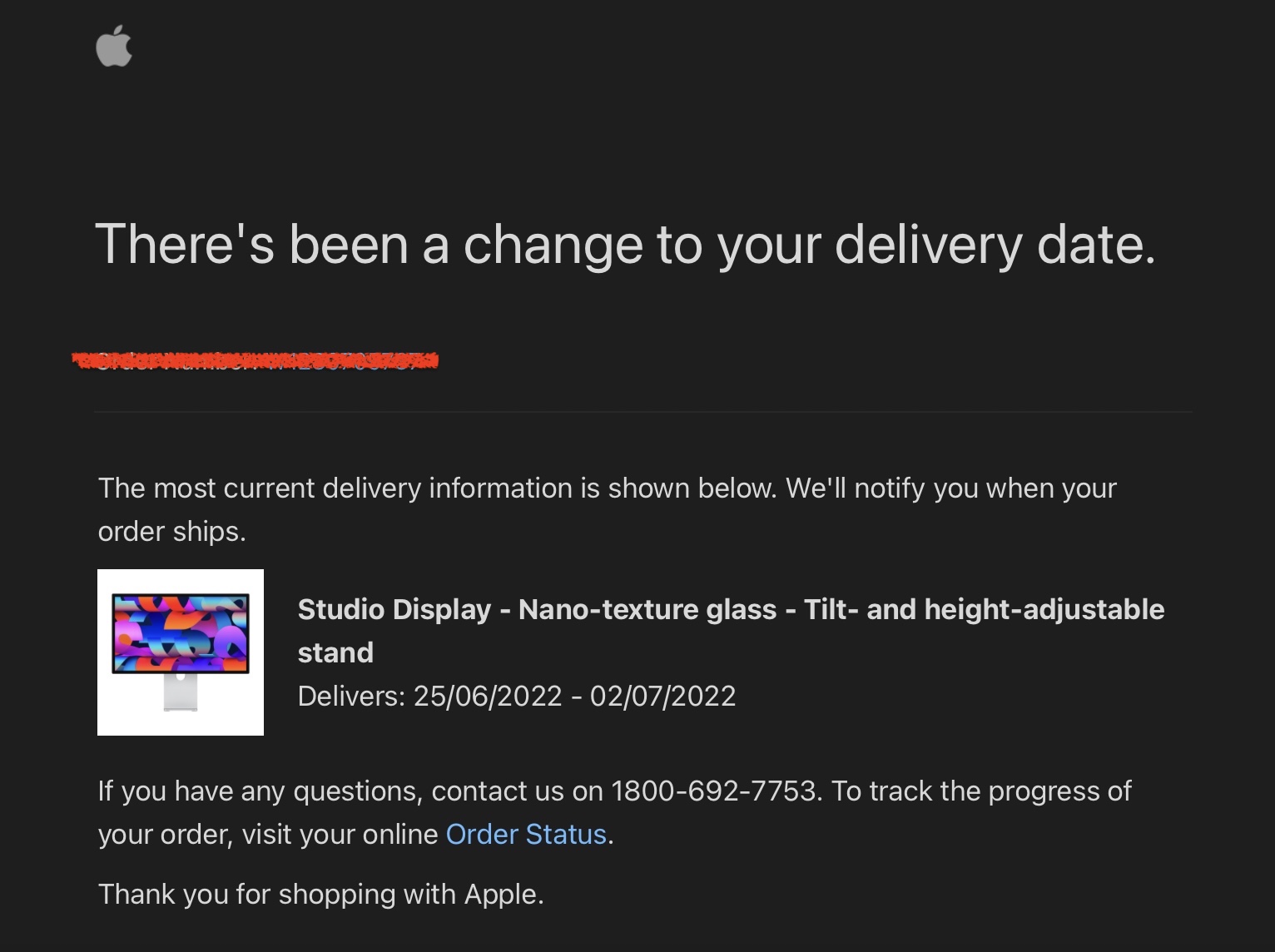Open the Studio Display product thumbnail
The height and width of the screenshot is (952, 1275).
181,652
